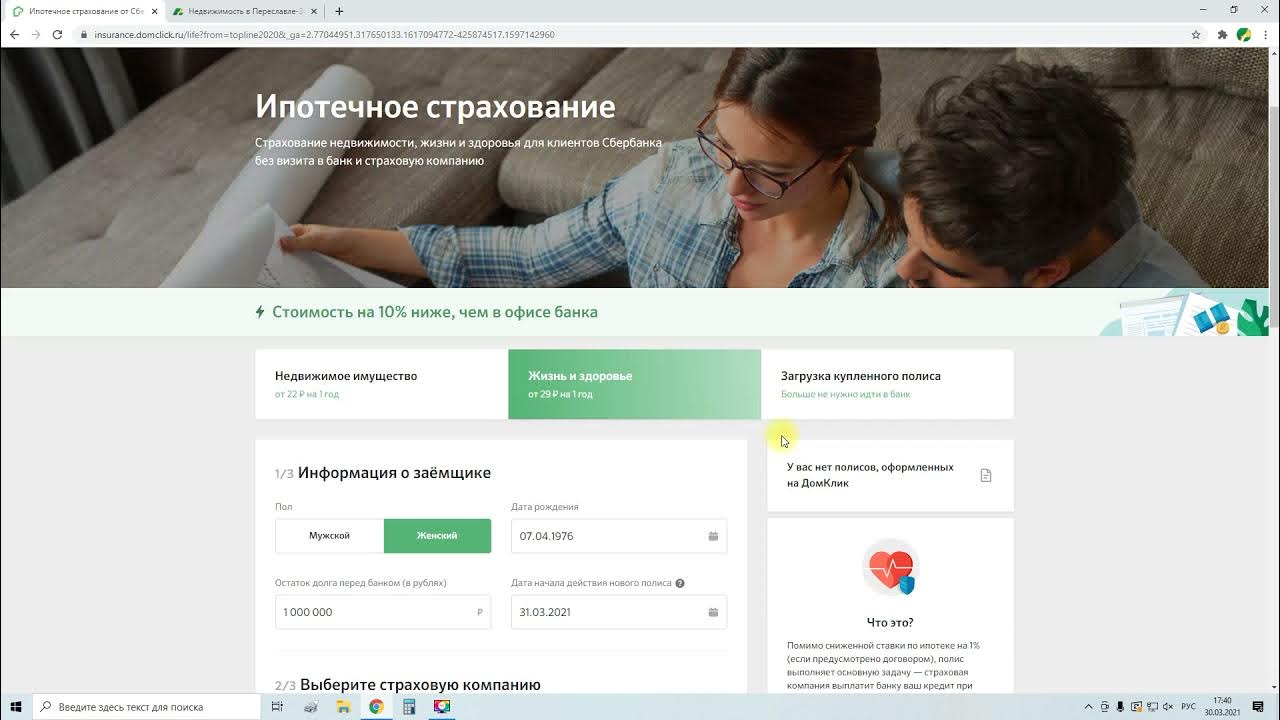Click the У вас нет полисов text
The image size is (1280, 720).
click(870, 475)
